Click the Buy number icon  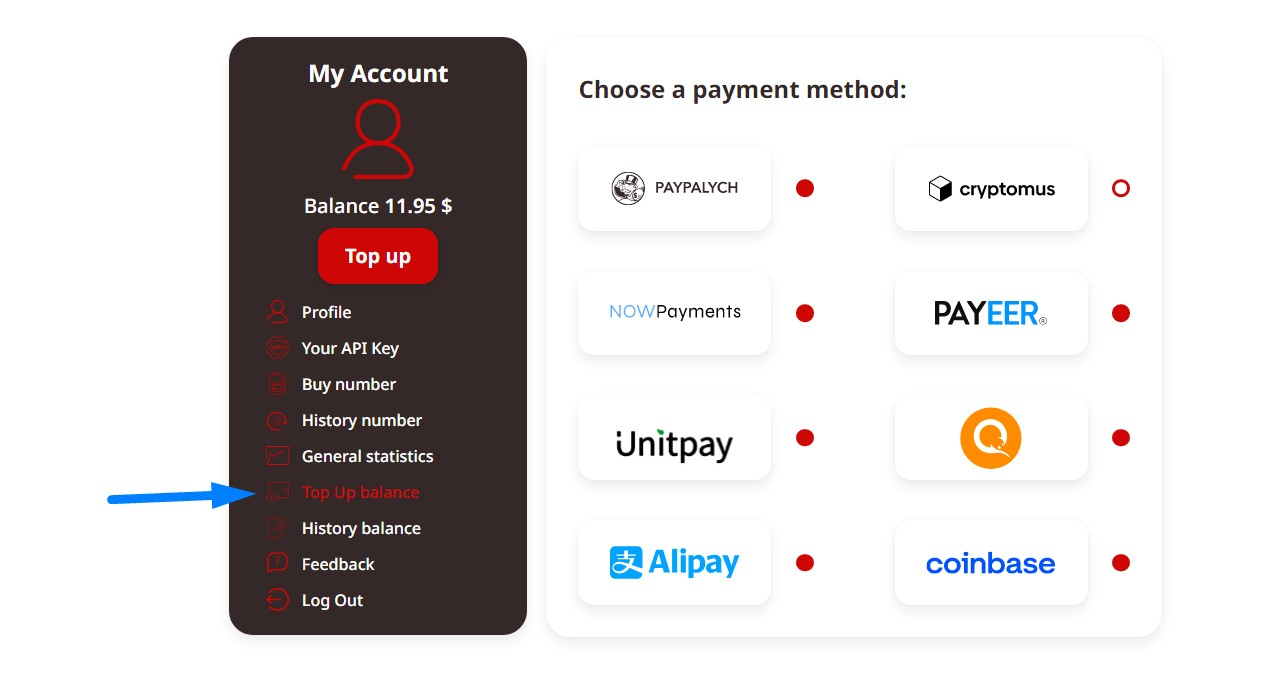[277, 384]
